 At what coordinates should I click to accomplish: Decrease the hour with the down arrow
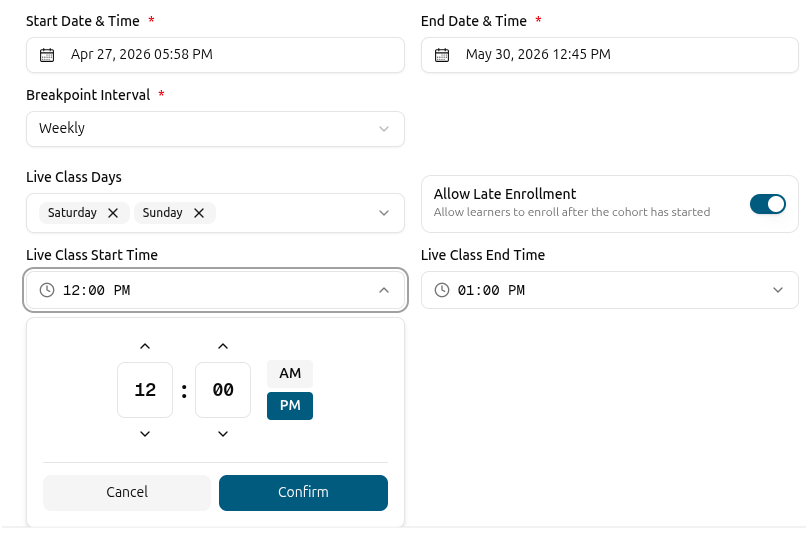145,434
